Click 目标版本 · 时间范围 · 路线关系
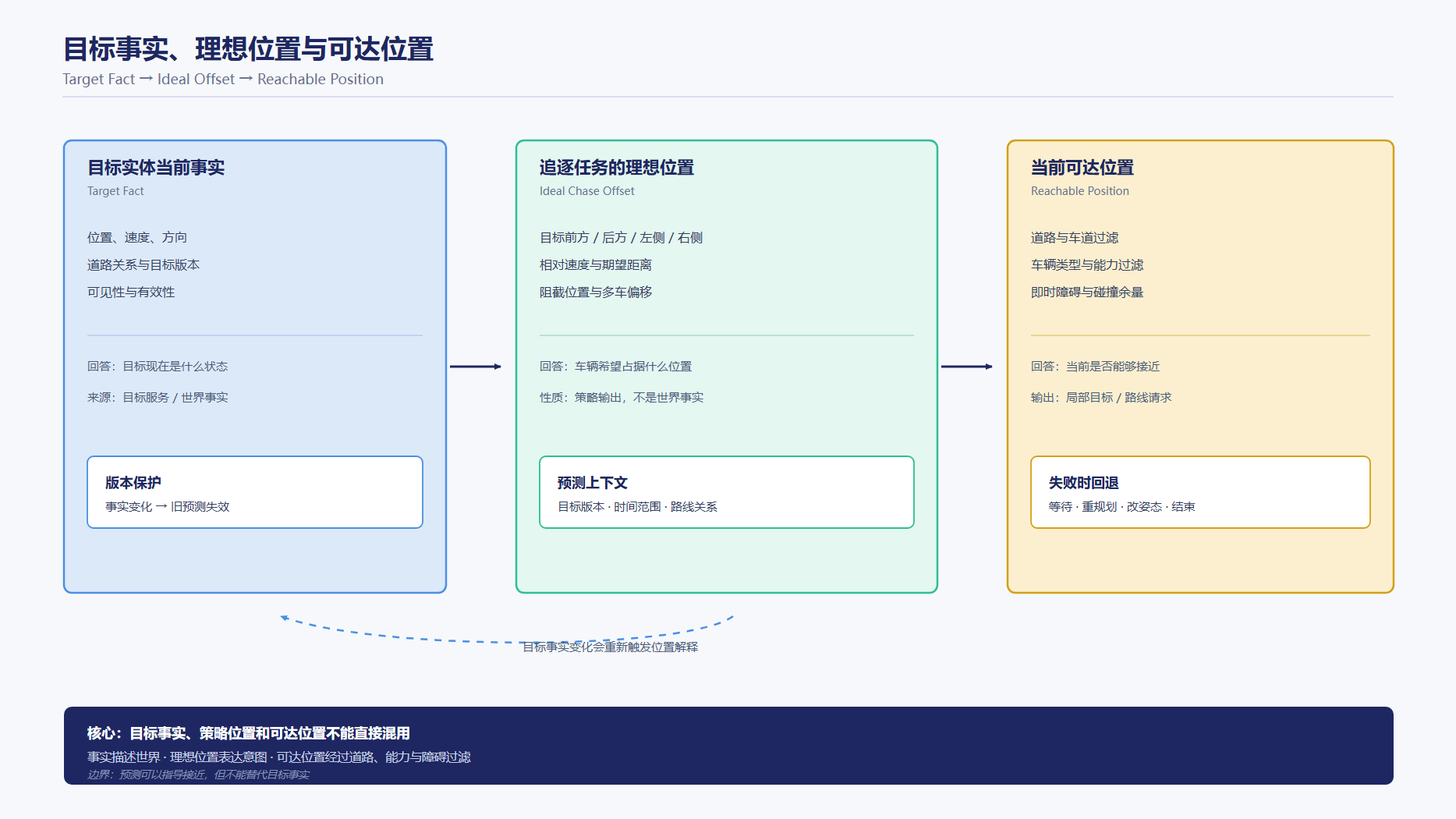 pos(637,506)
